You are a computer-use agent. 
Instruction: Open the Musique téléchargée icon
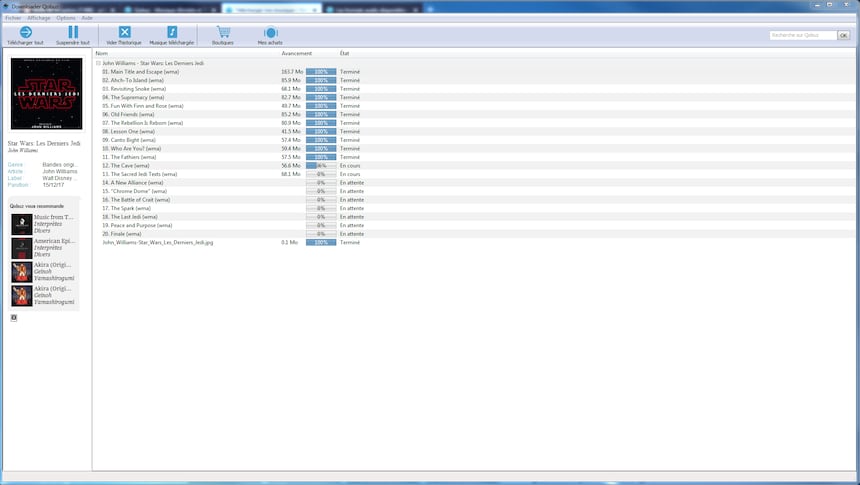coord(172,32)
